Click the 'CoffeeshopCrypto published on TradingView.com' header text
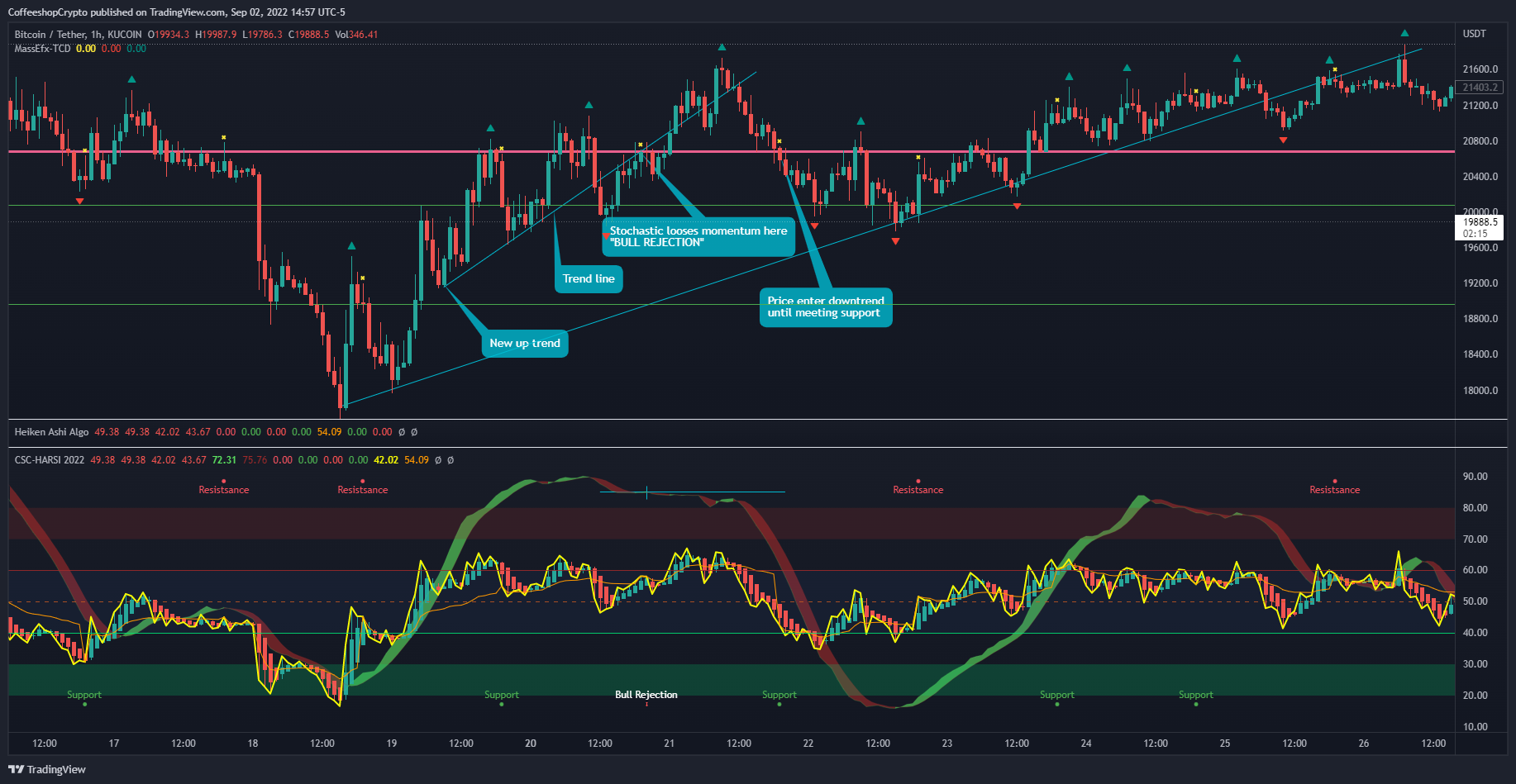 tap(117, 12)
